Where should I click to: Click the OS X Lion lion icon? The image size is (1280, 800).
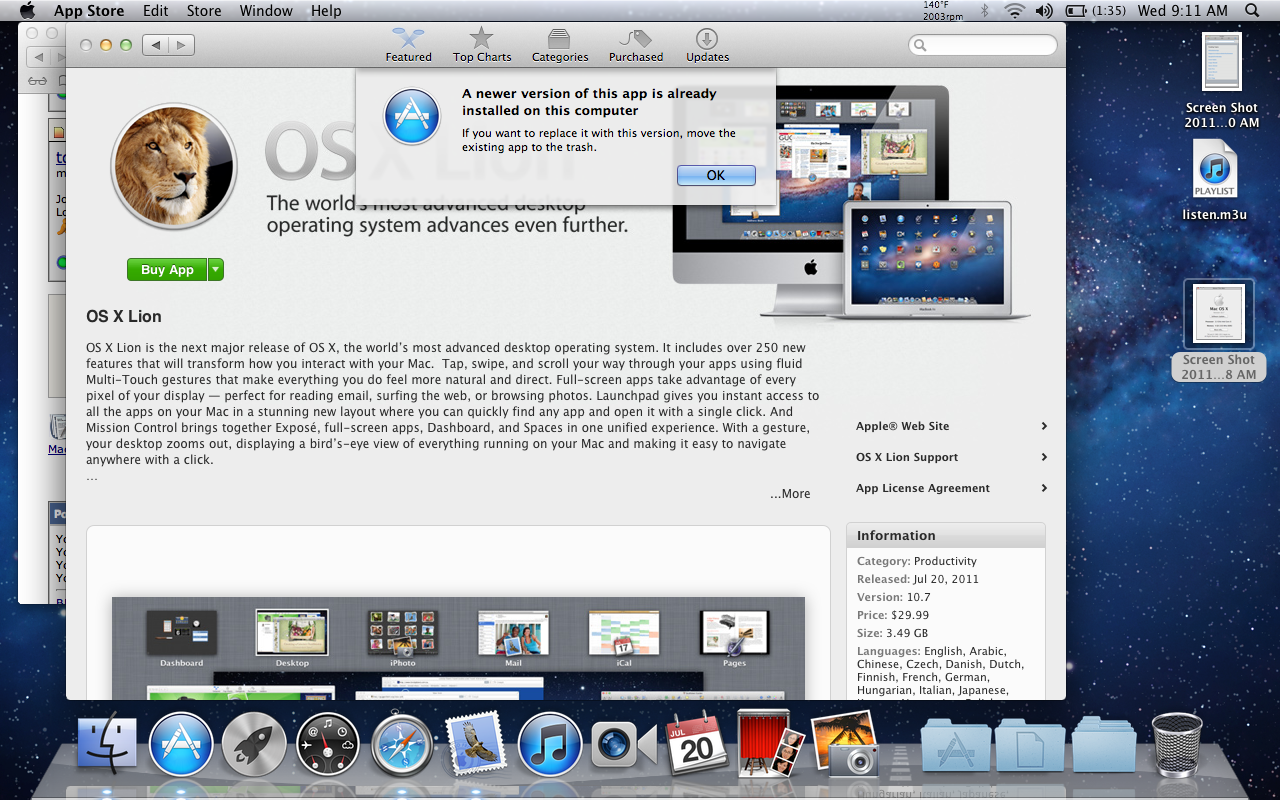pos(174,166)
